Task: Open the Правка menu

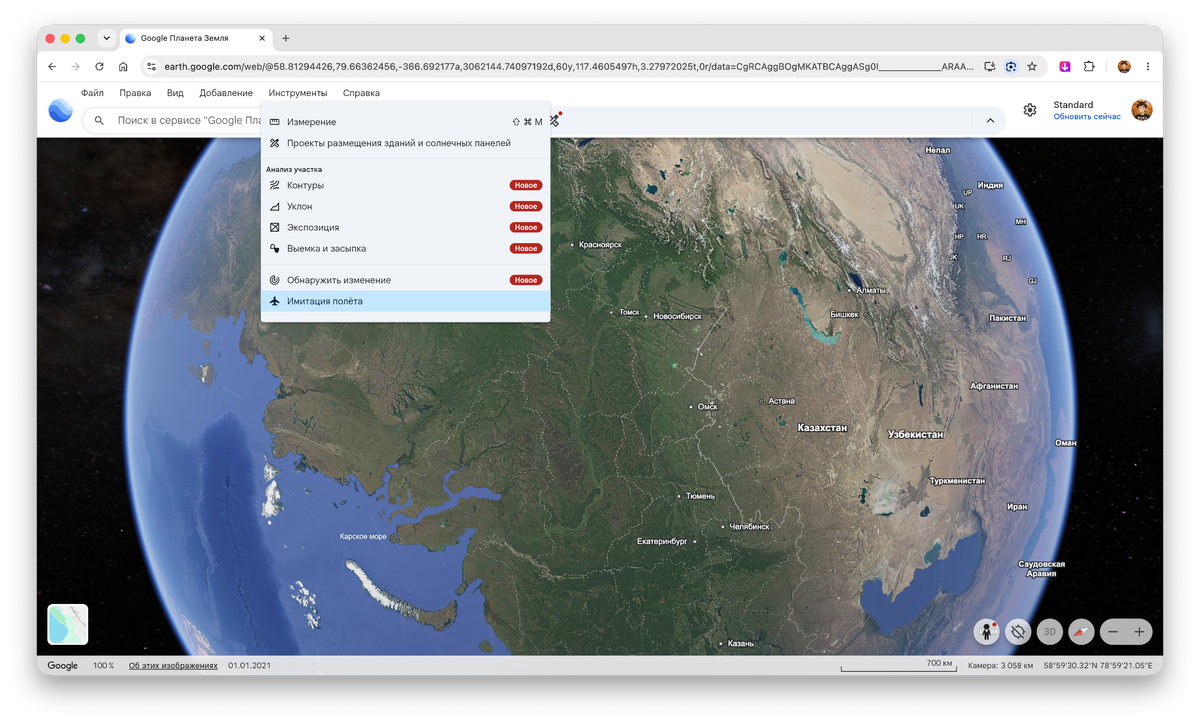Action: 135,93
